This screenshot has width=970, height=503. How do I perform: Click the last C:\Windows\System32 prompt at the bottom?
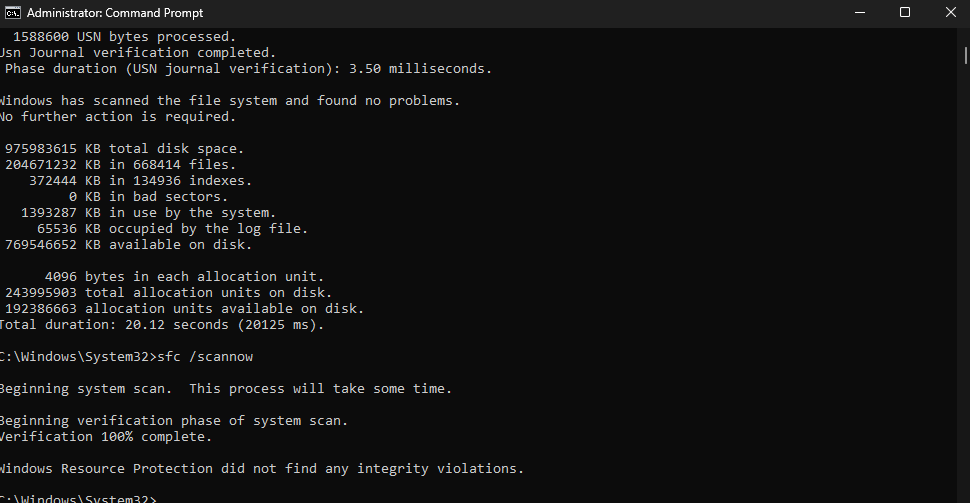(79, 498)
